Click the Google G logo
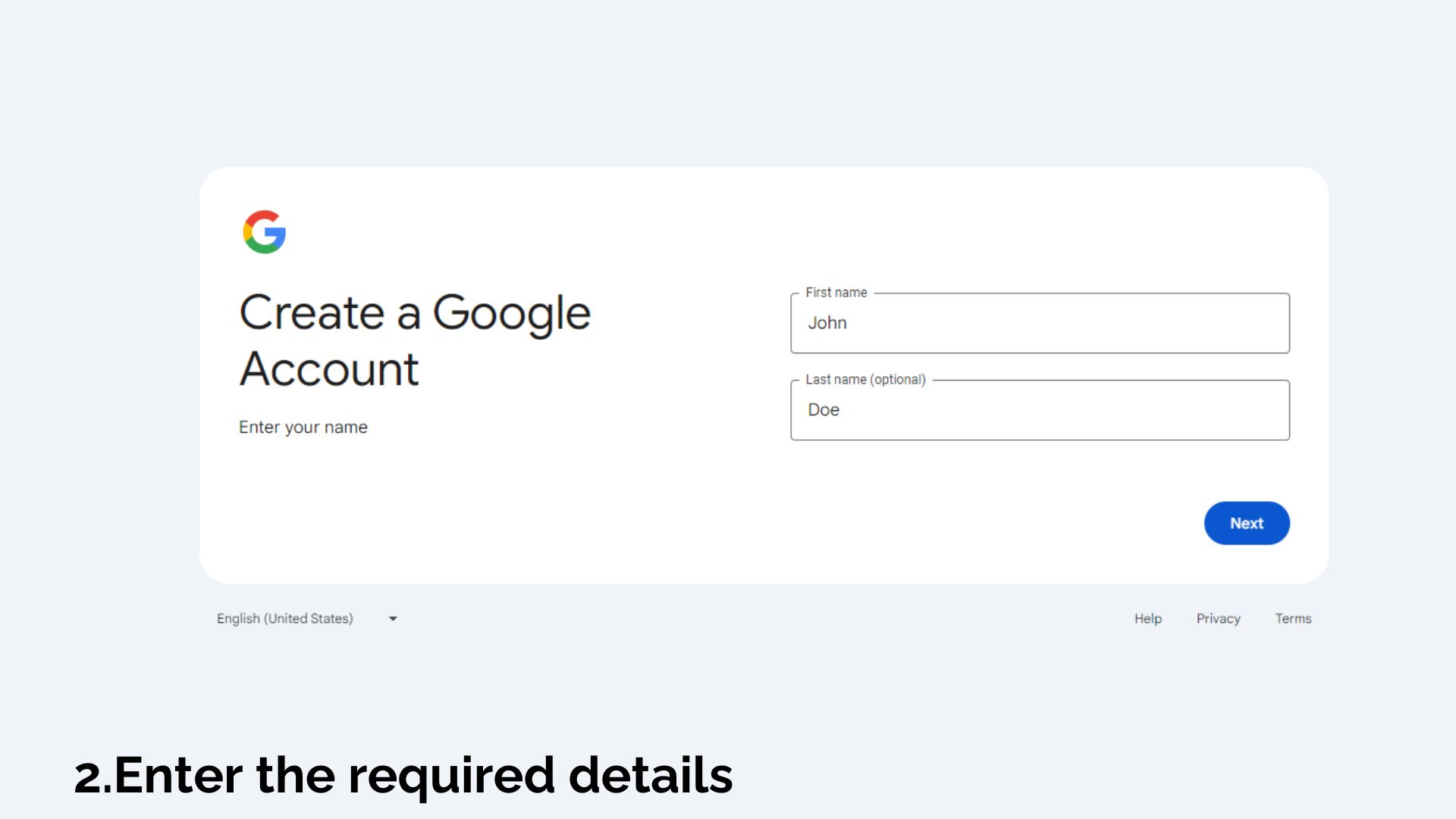The image size is (1456, 819). pos(264,232)
